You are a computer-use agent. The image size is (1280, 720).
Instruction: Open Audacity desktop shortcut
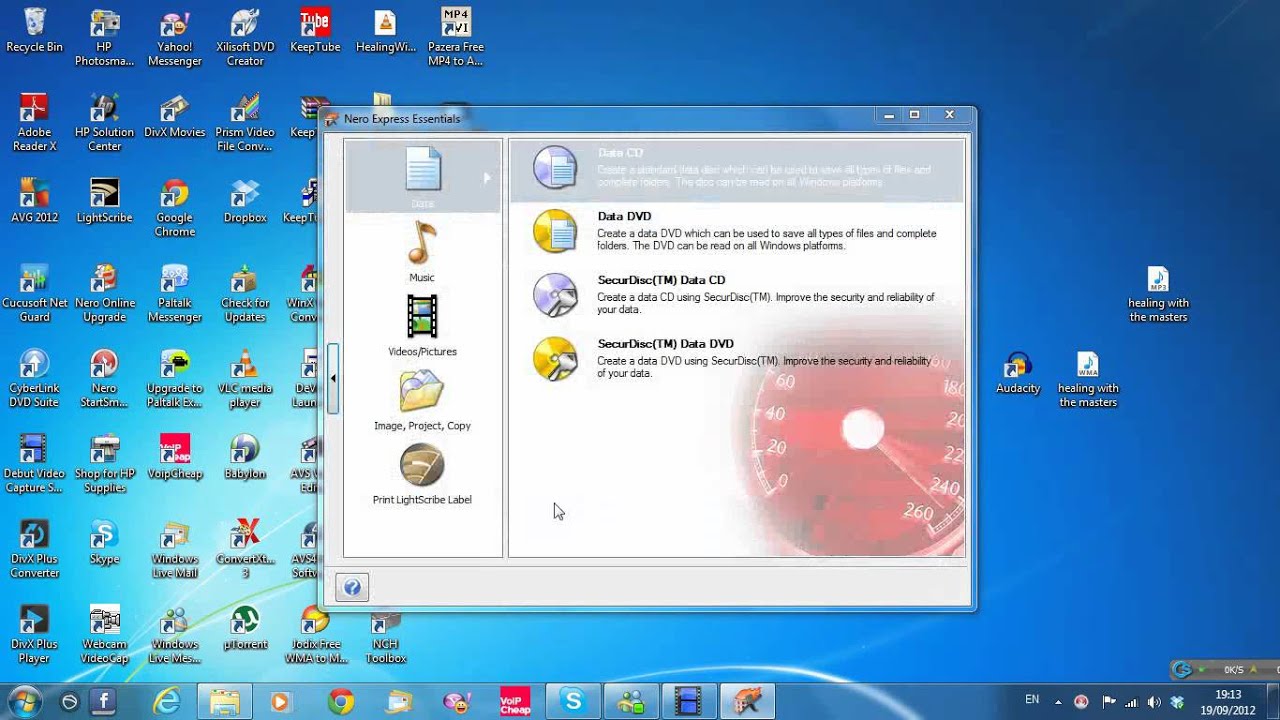[x=1018, y=371]
